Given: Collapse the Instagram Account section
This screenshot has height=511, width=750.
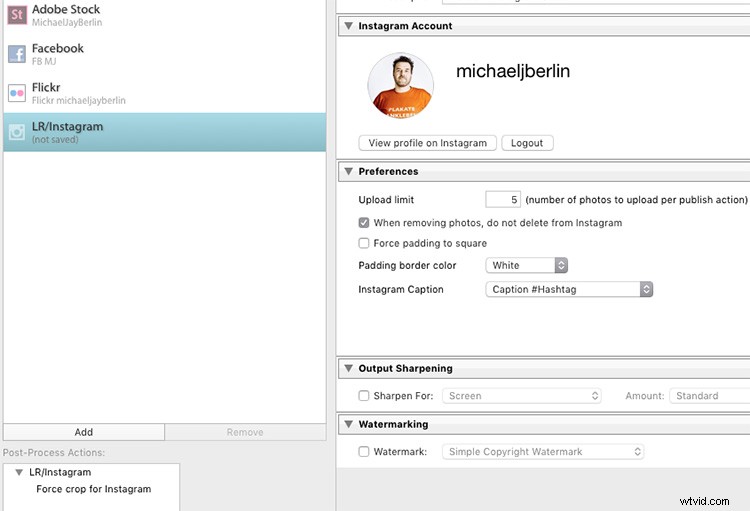Looking at the screenshot, I should coord(347,26).
